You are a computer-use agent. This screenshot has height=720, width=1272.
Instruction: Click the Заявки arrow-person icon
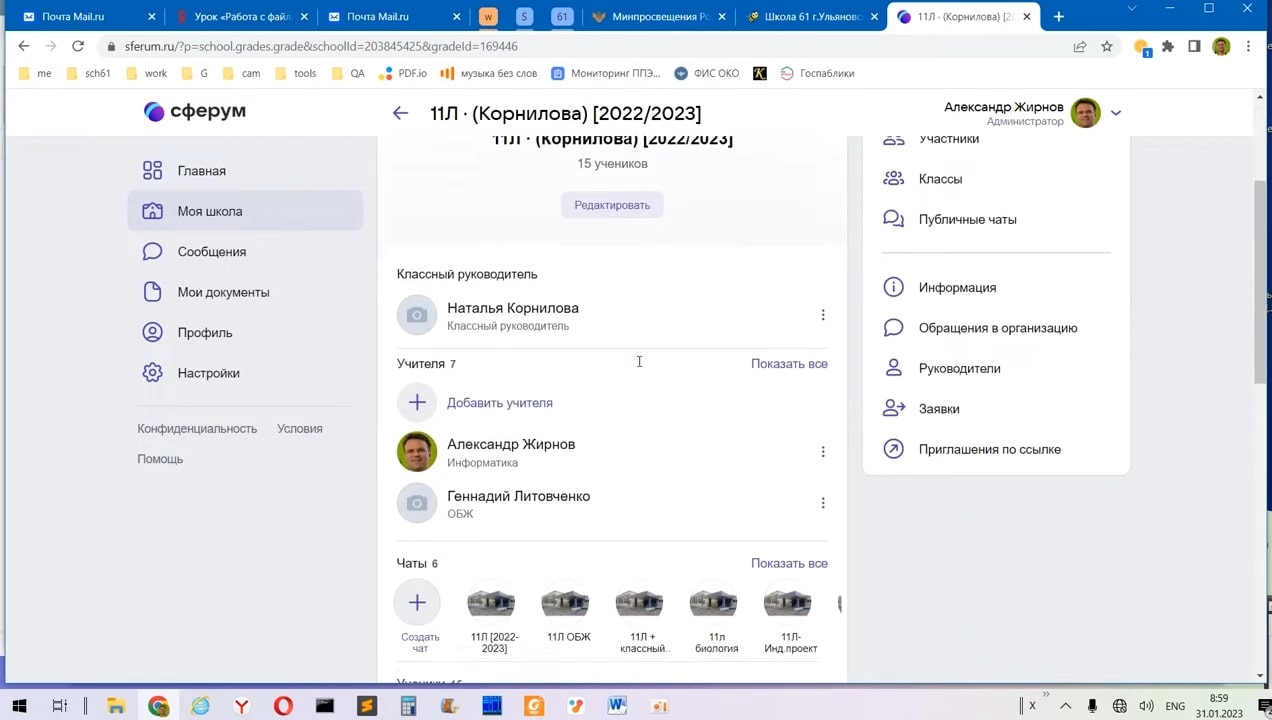894,409
